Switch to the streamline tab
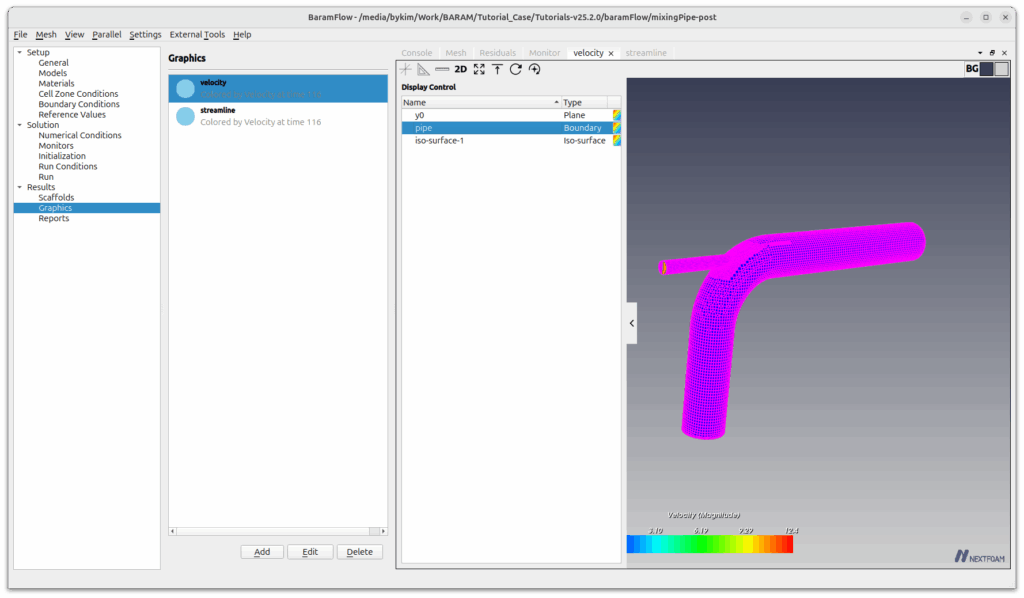This screenshot has height=598, width=1024. [x=646, y=53]
